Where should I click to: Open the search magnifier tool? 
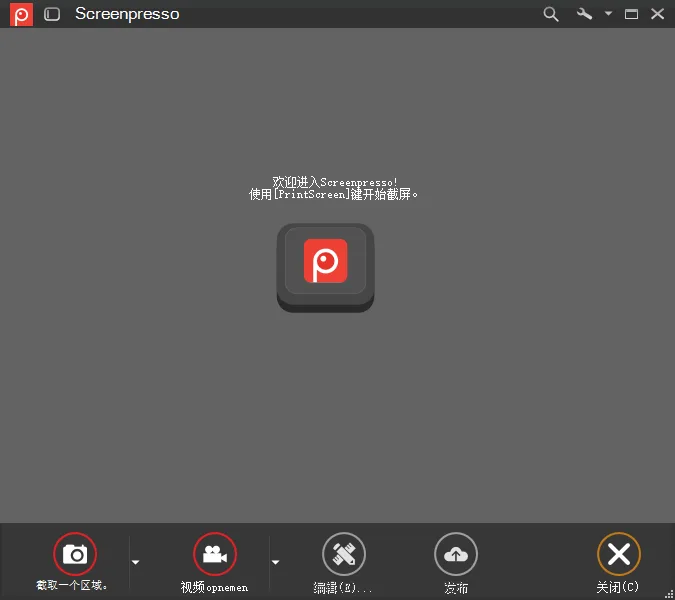[551, 14]
